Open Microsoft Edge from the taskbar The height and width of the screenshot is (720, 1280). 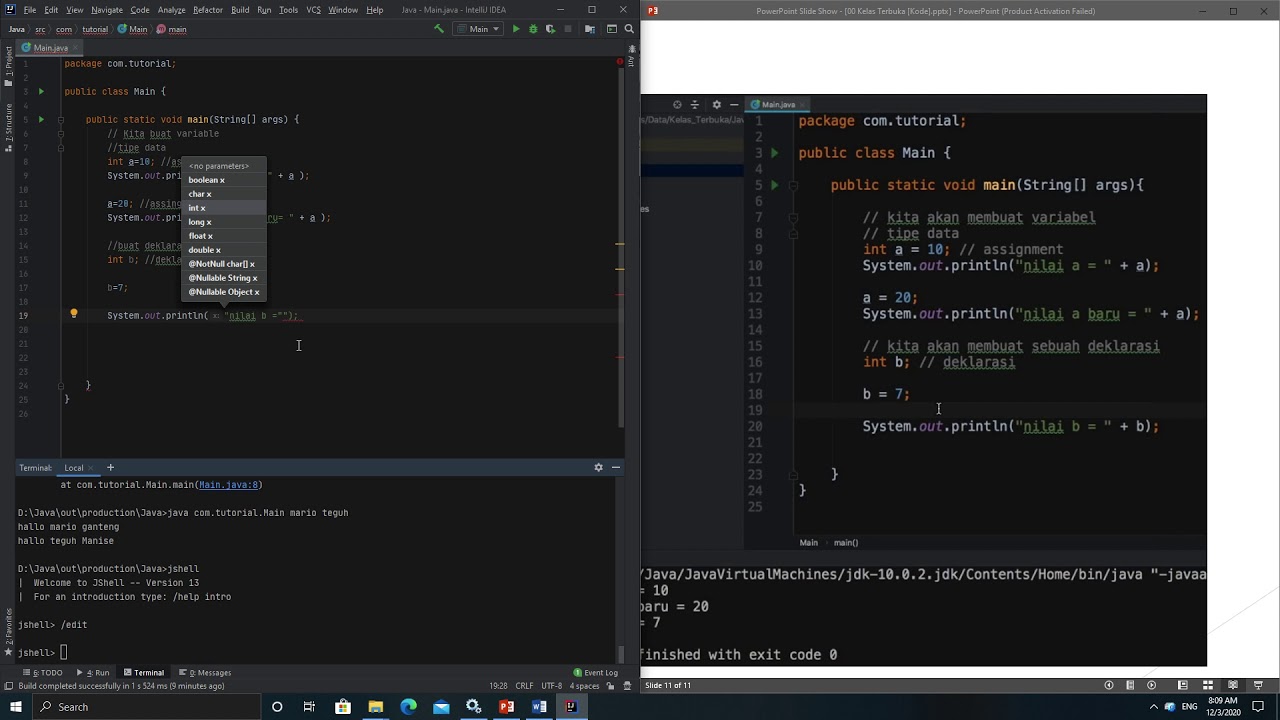click(408, 707)
